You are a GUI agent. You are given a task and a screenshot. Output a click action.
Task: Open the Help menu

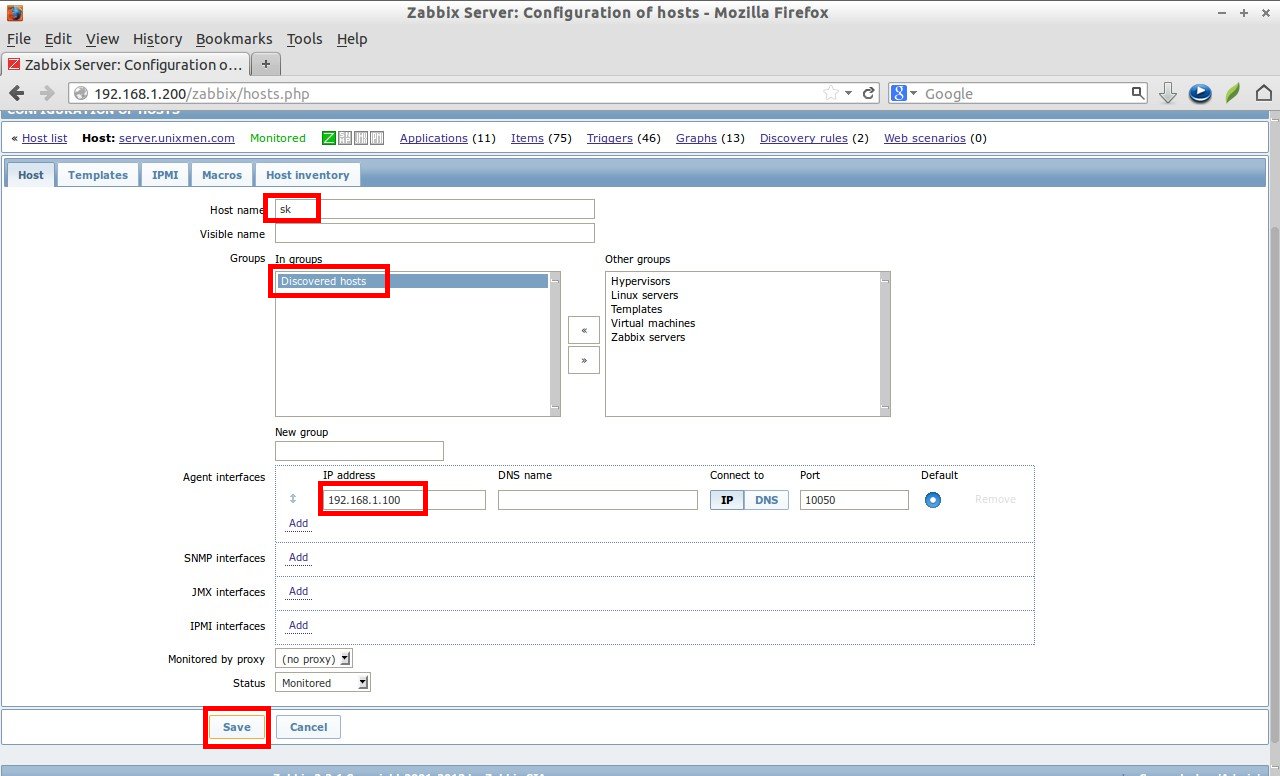[x=352, y=39]
